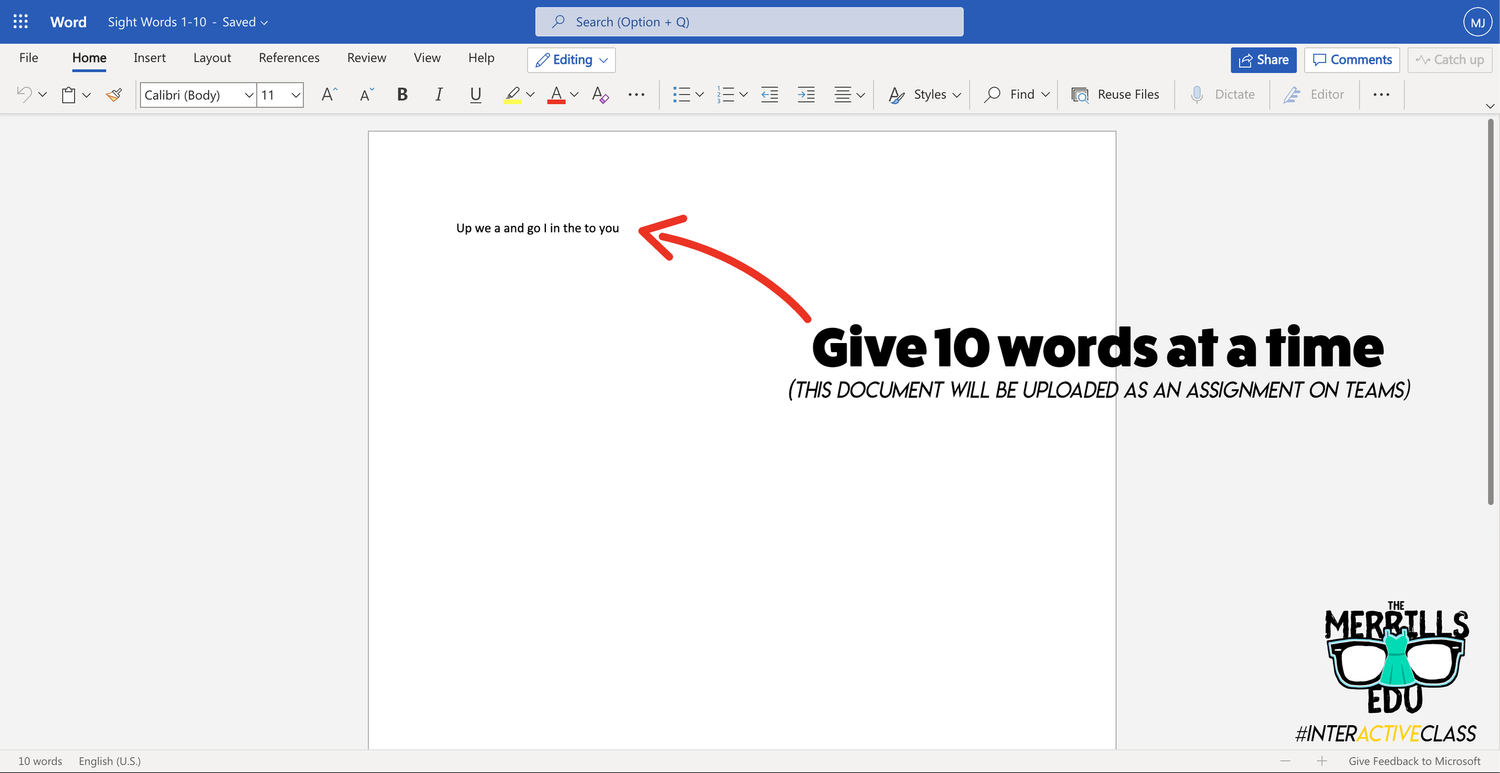Select the Format Painter tool

click(x=113, y=94)
